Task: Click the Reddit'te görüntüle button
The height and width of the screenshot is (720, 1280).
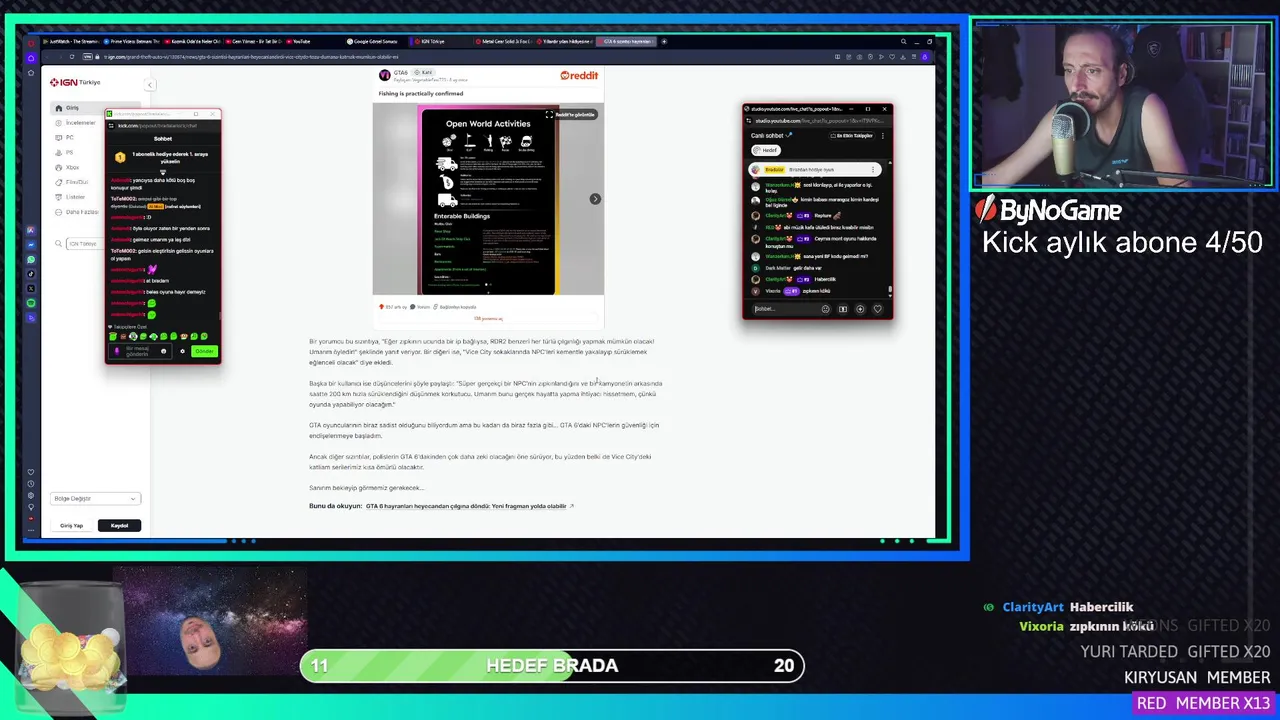Action: (575, 115)
